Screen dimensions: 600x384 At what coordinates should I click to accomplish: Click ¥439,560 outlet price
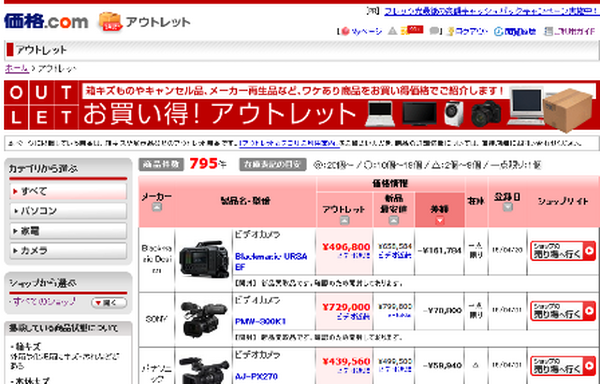coord(346,361)
